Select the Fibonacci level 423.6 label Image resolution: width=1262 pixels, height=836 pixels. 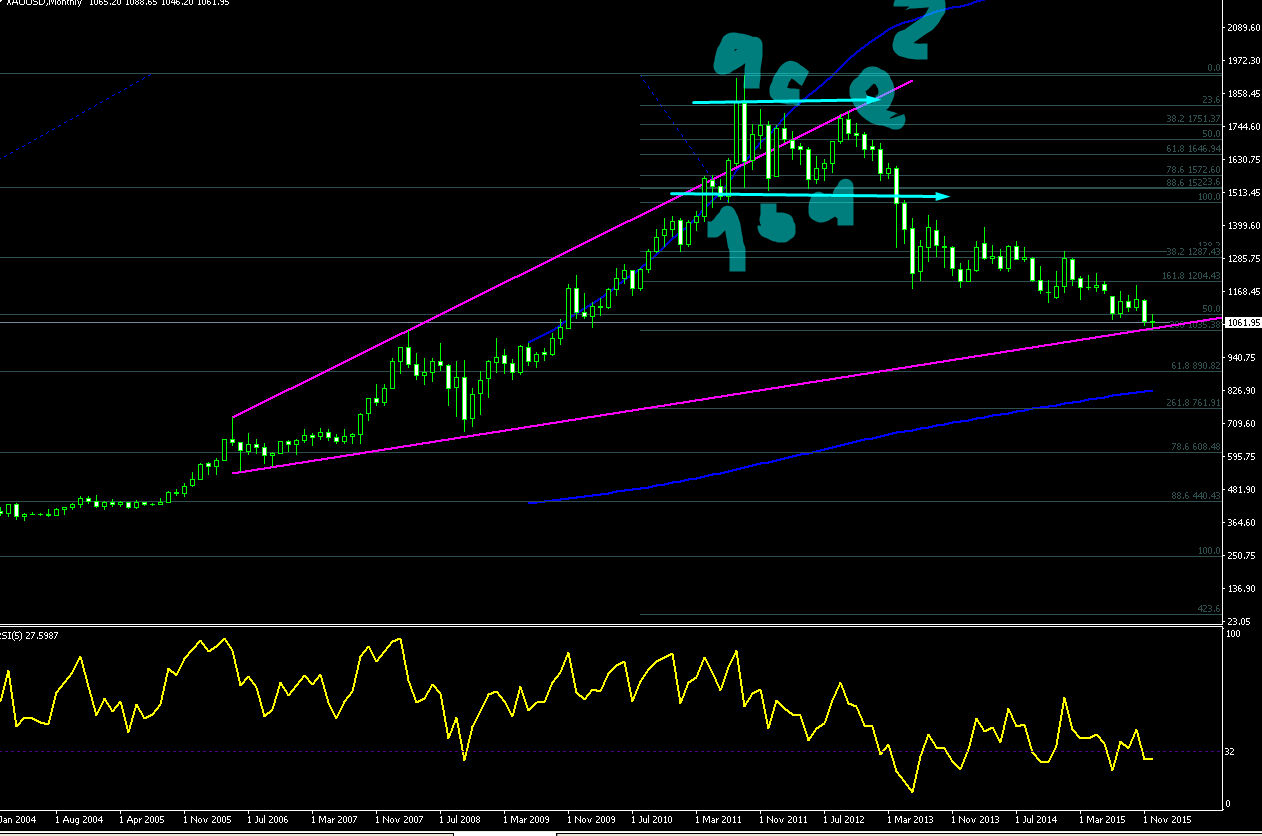tap(1210, 609)
